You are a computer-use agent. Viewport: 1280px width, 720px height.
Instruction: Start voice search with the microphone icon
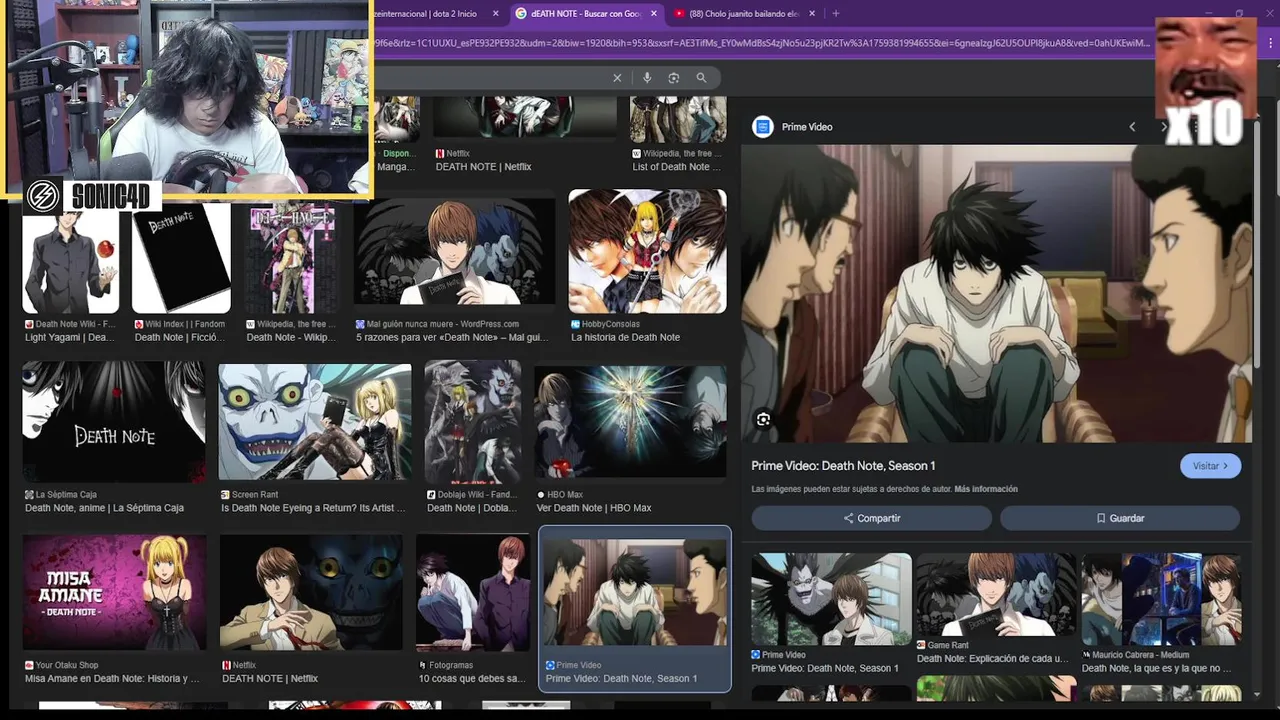coord(647,78)
